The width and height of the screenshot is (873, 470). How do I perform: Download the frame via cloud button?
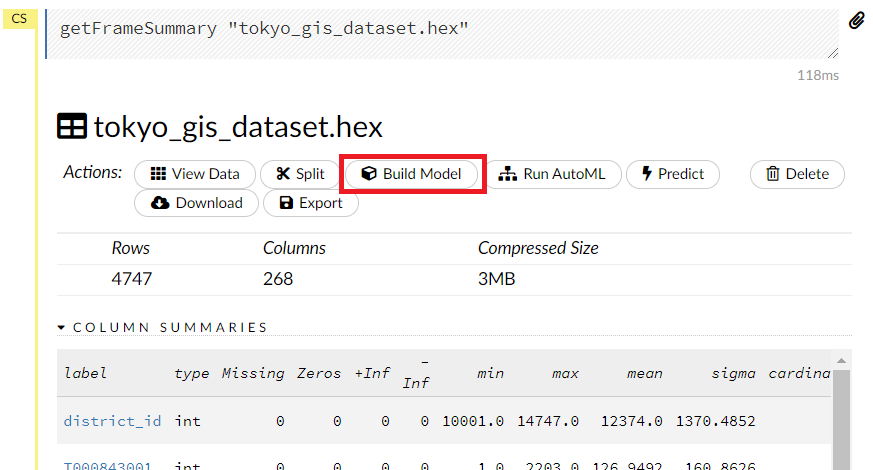197,203
